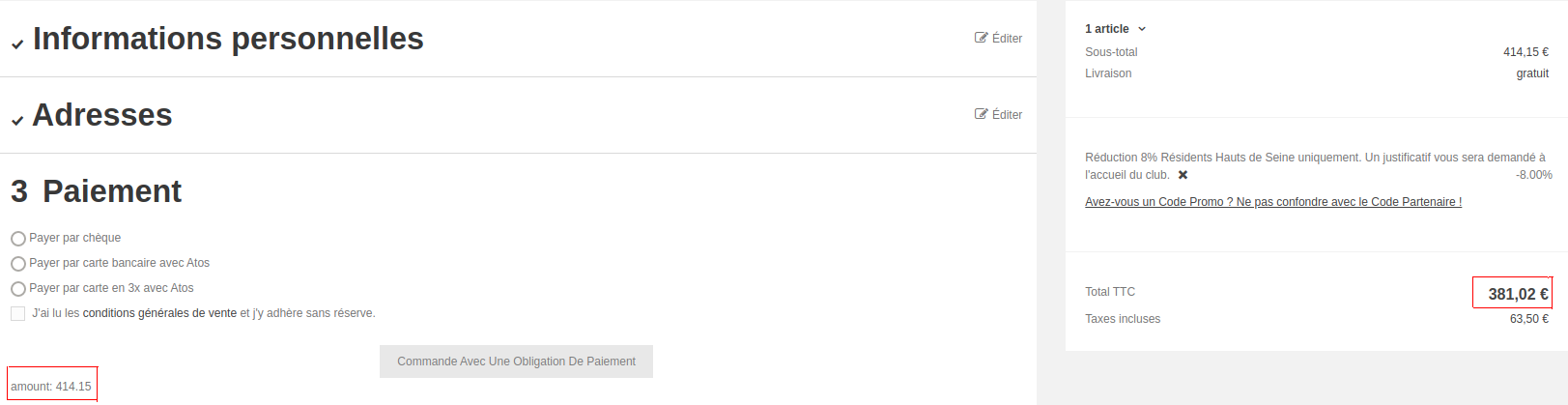
Task: Click Avez-vous un Code Promo link
Action: pos(1272,202)
